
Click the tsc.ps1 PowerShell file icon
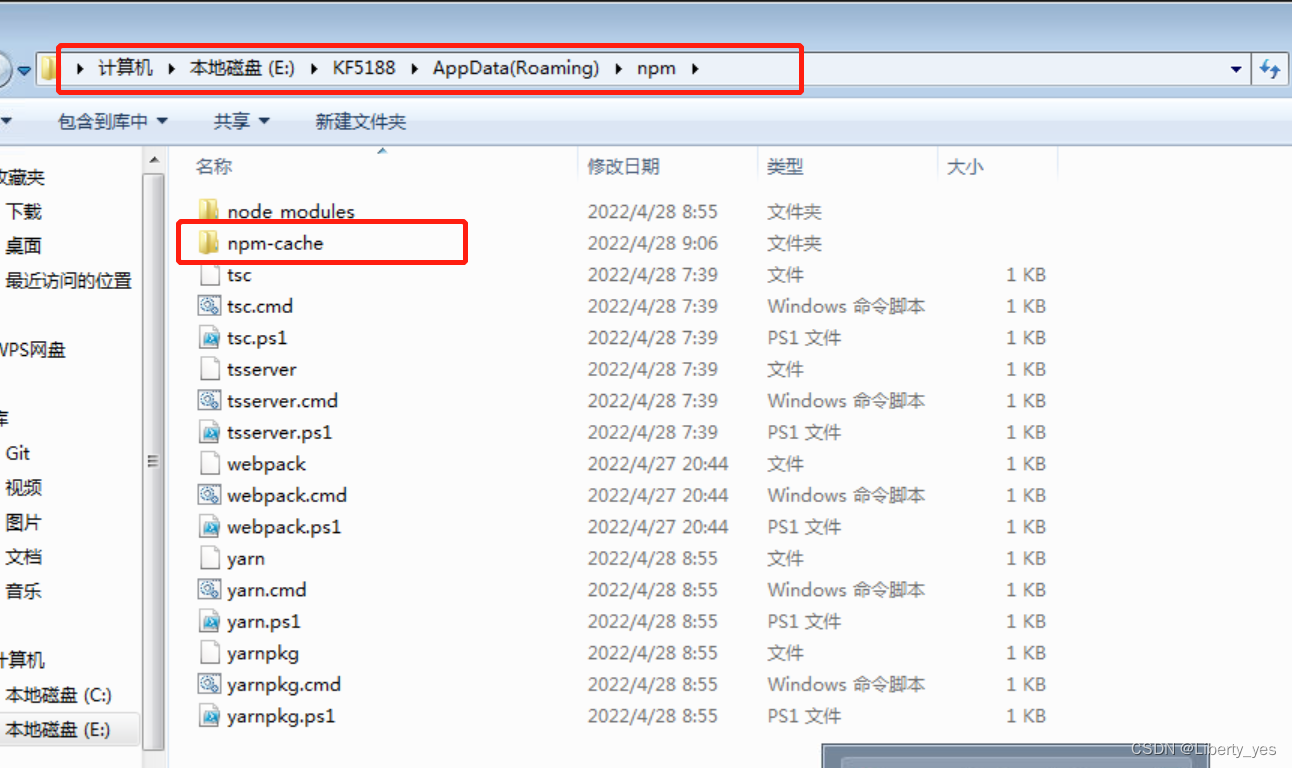coord(209,338)
